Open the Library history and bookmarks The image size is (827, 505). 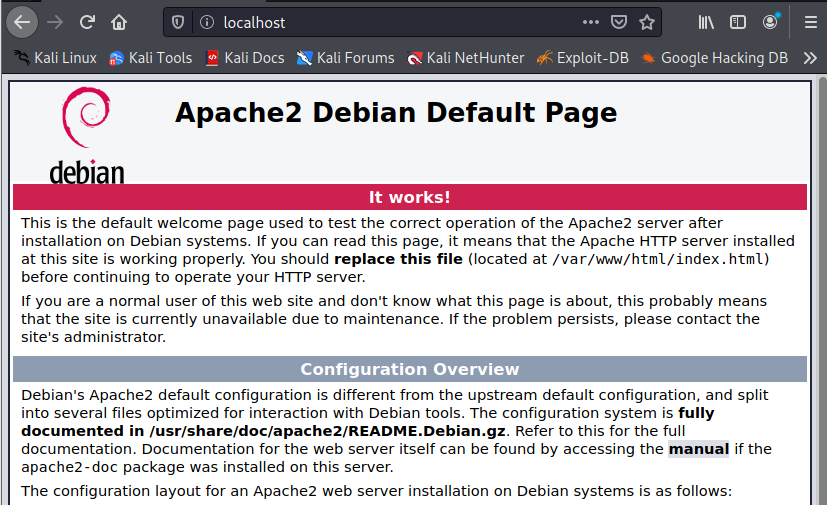(x=706, y=22)
